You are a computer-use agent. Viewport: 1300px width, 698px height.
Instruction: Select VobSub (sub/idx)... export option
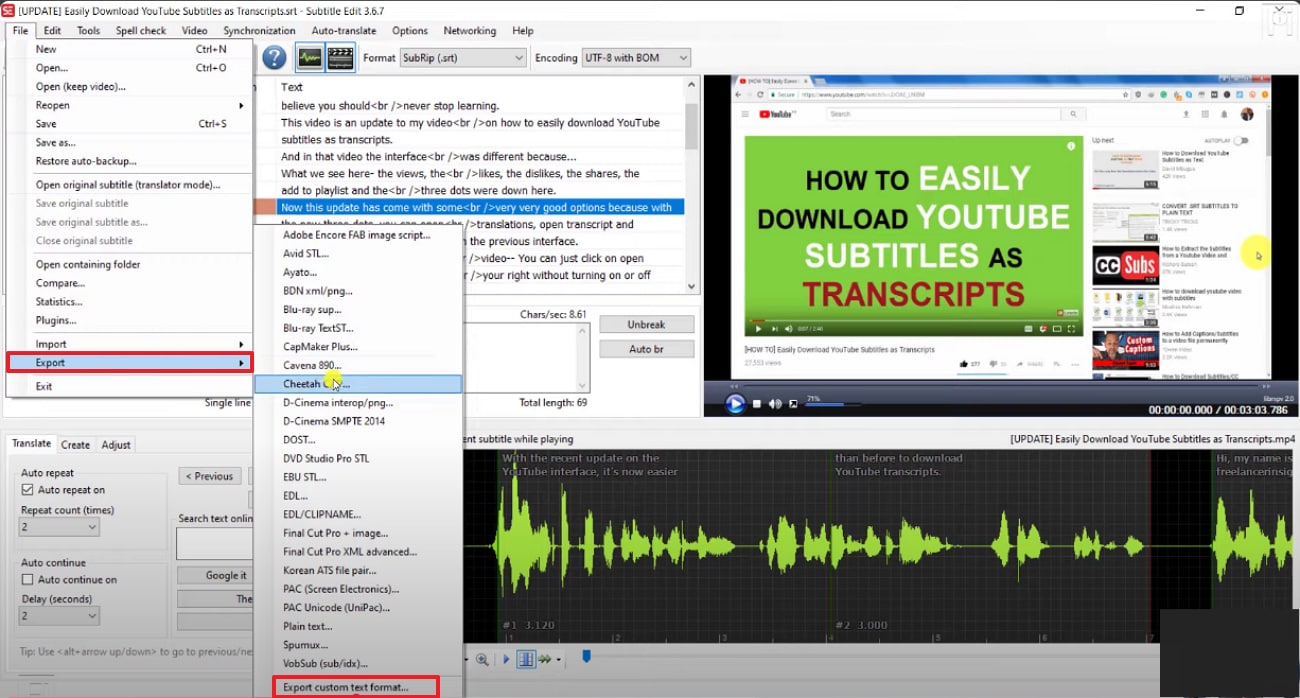tap(358, 663)
